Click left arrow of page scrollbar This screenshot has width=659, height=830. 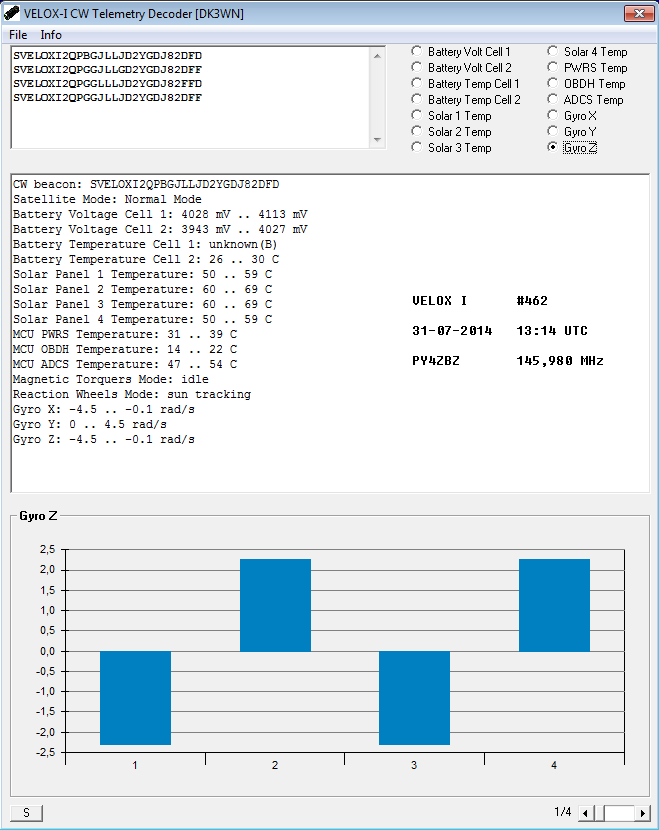click(x=585, y=813)
